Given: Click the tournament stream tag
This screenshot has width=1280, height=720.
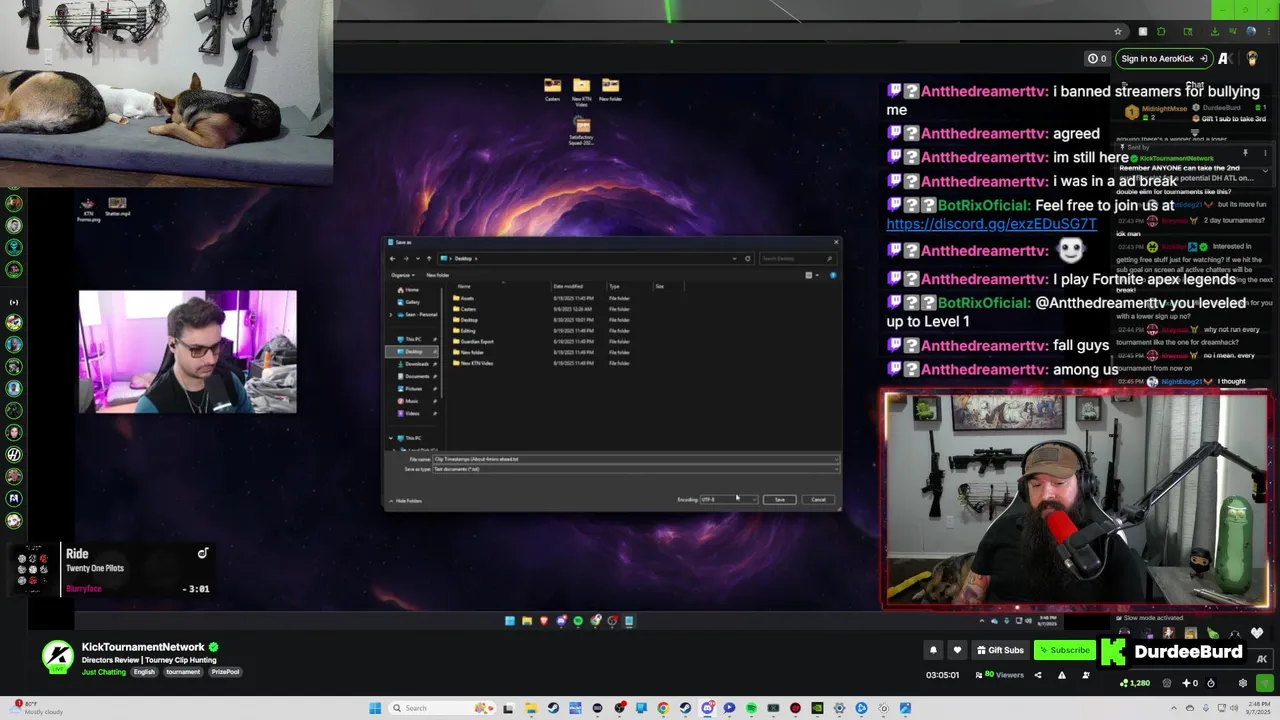Looking at the screenshot, I should (x=183, y=672).
